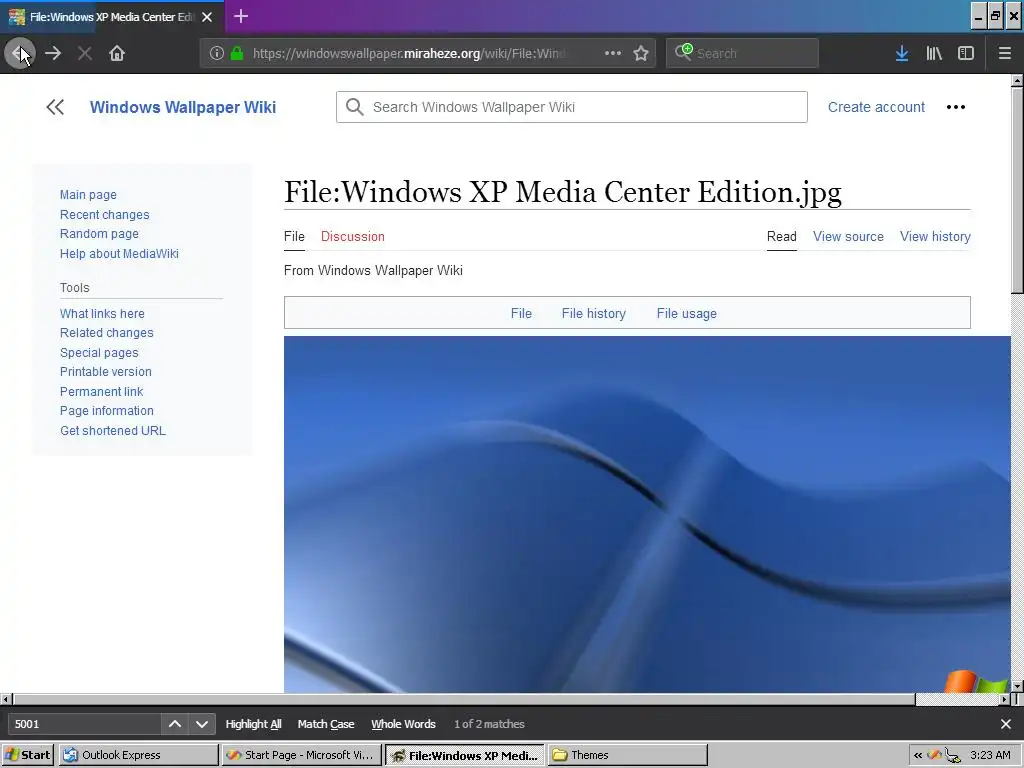Open the View source tab
The width and height of the screenshot is (1024, 768).
coord(848,236)
